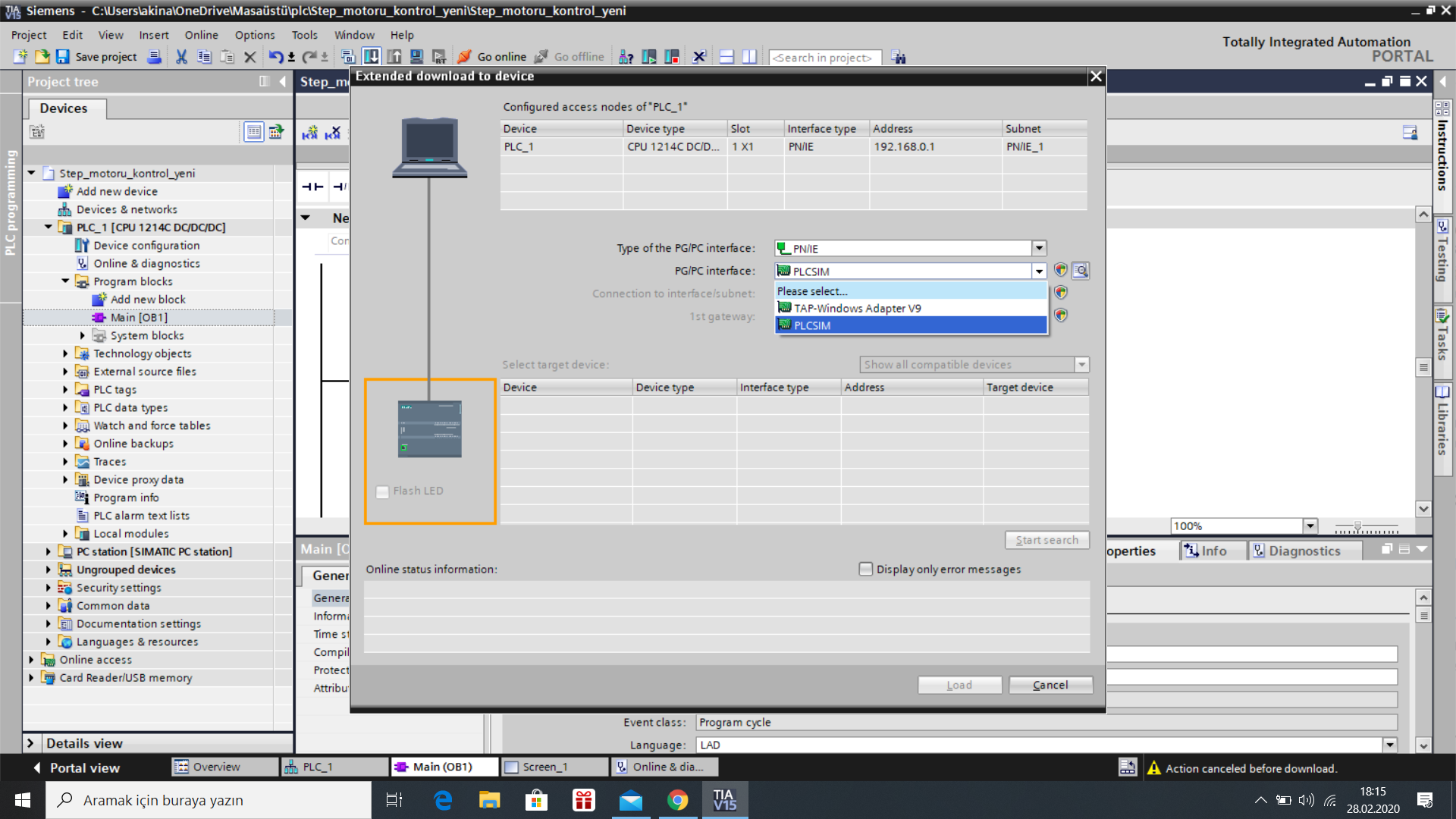Click the Cut scissors icon

click(x=181, y=57)
